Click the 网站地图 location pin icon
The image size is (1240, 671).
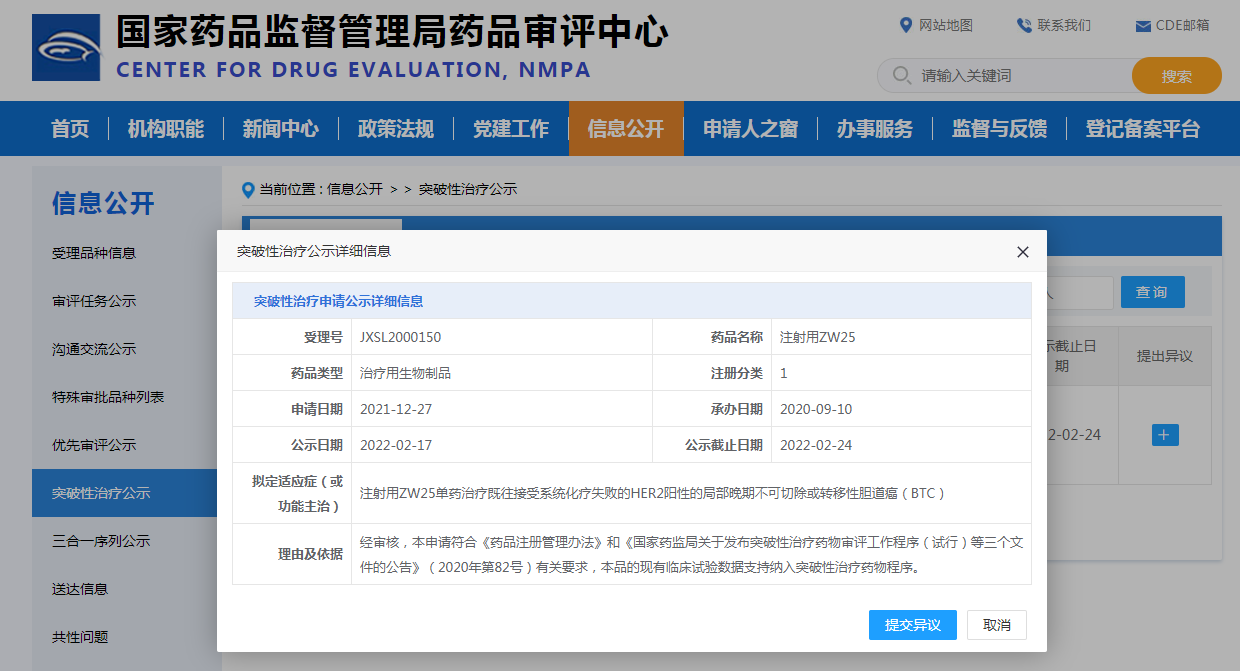(906, 25)
